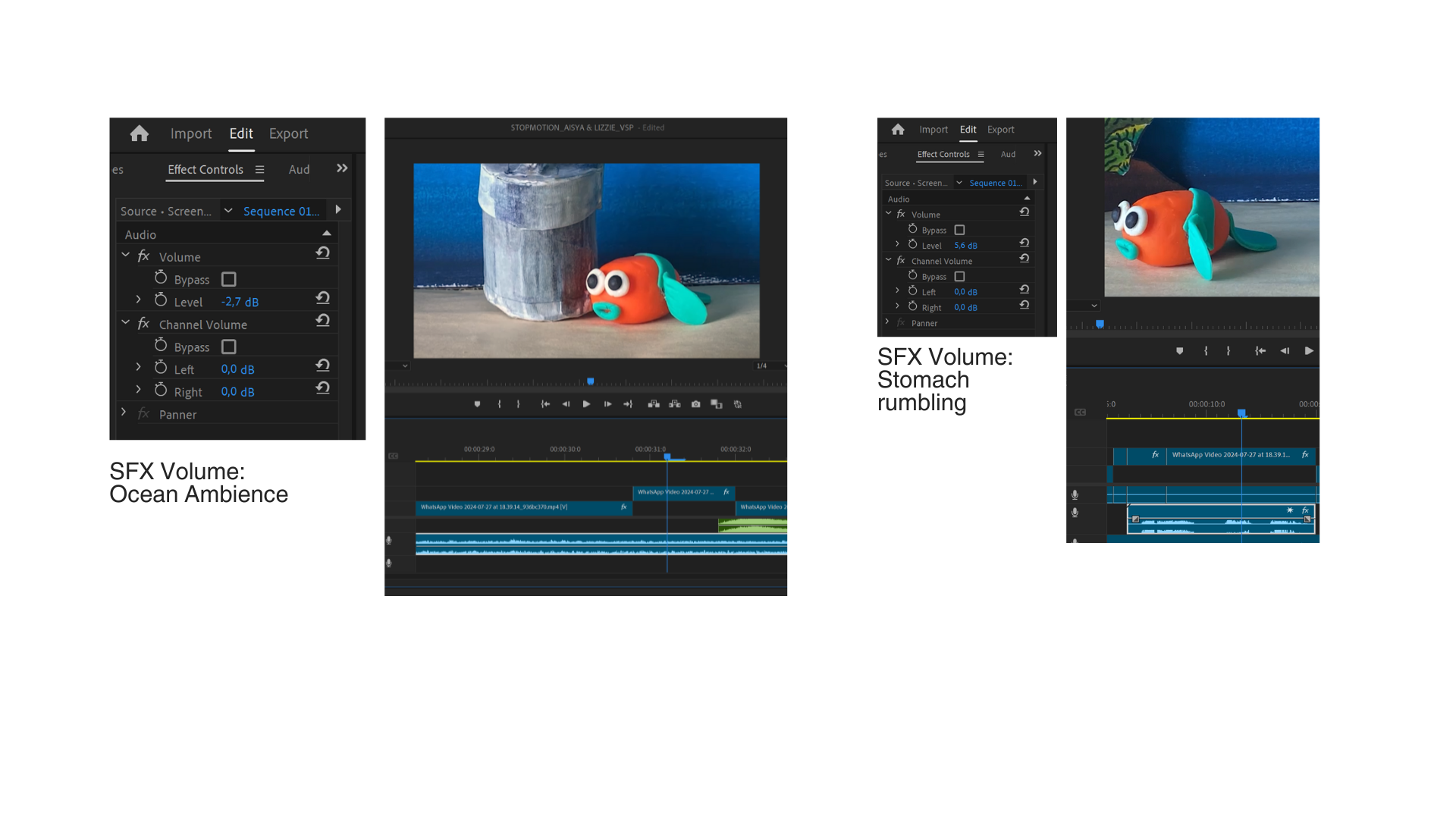Click Go to In point icon
This screenshot has width=1456, height=819.
[544, 404]
